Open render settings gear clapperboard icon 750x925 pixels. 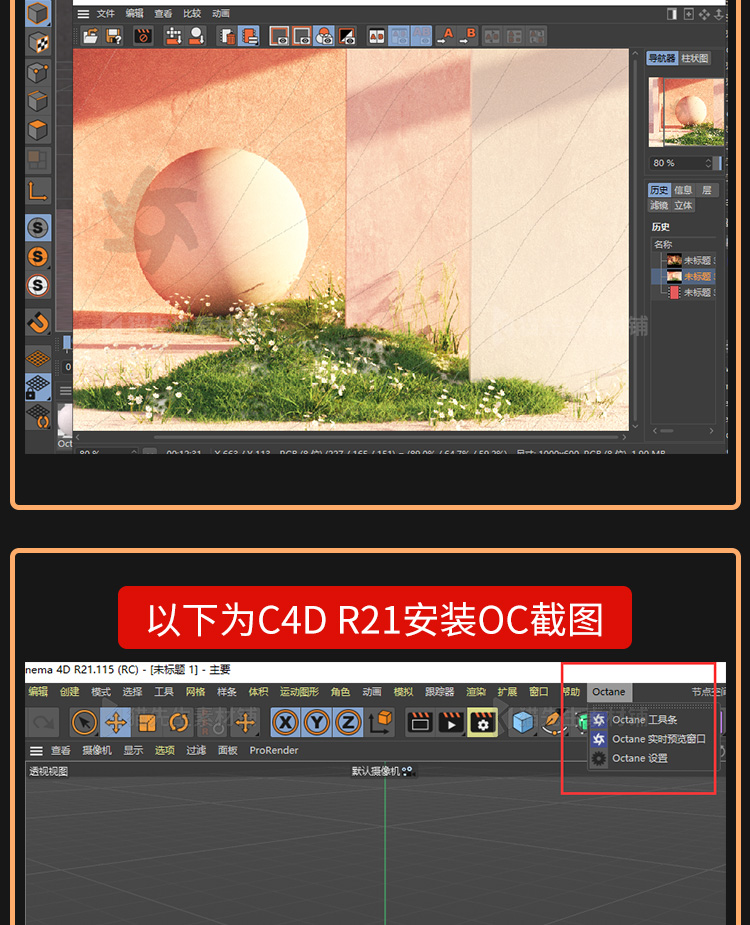click(483, 722)
